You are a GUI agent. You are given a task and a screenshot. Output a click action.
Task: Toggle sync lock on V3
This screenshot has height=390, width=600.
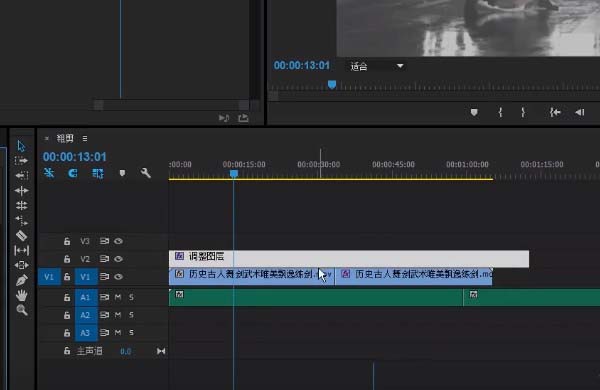coord(104,241)
